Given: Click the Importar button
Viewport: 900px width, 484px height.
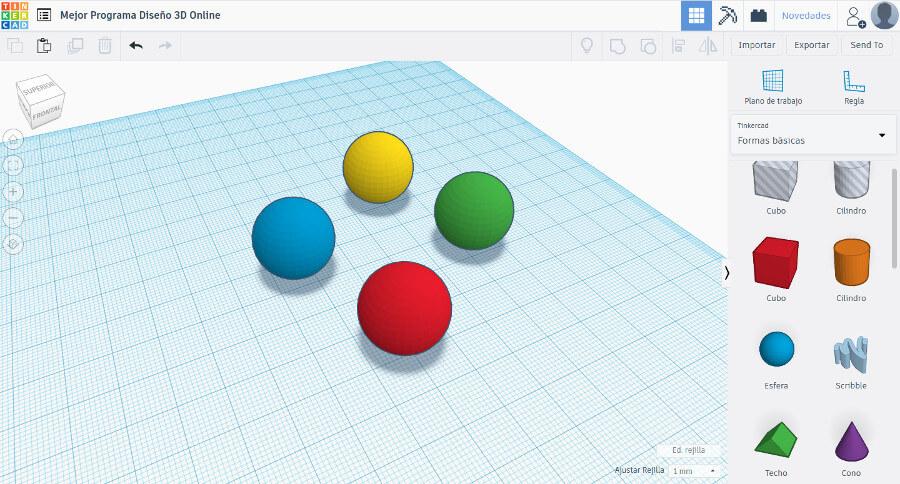Looking at the screenshot, I should tap(756, 45).
